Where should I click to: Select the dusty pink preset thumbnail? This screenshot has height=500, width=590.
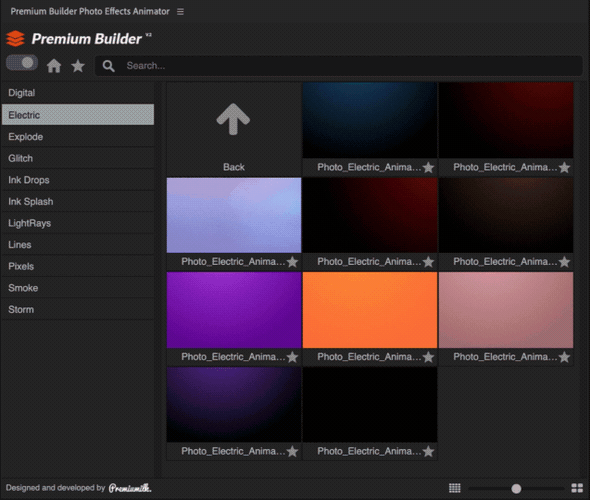506,310
